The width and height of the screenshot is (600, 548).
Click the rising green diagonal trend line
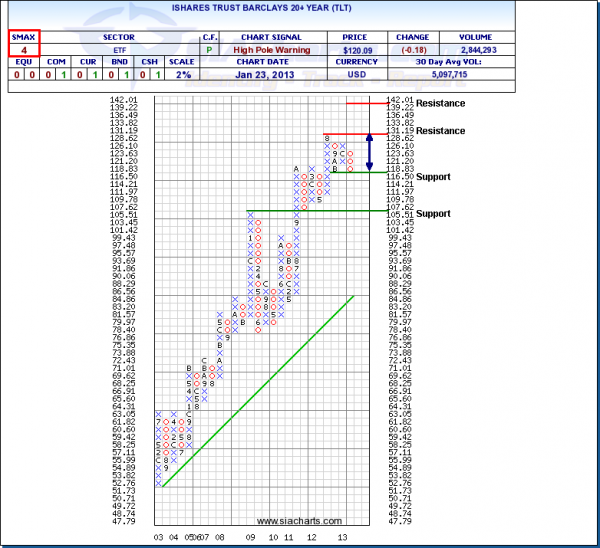pyautogui.click(x=260, y=390)
